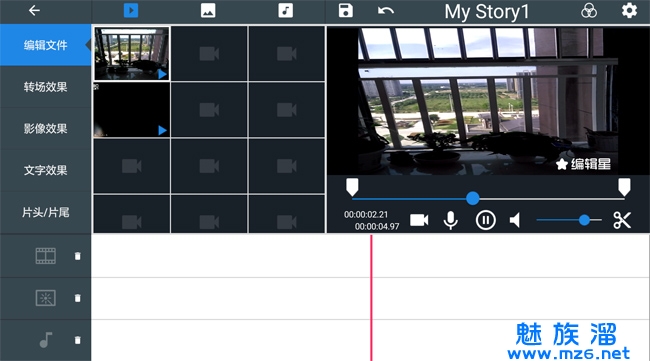
Task: Open the 转场效果 transitions tab
Action: tap(46, 87)
